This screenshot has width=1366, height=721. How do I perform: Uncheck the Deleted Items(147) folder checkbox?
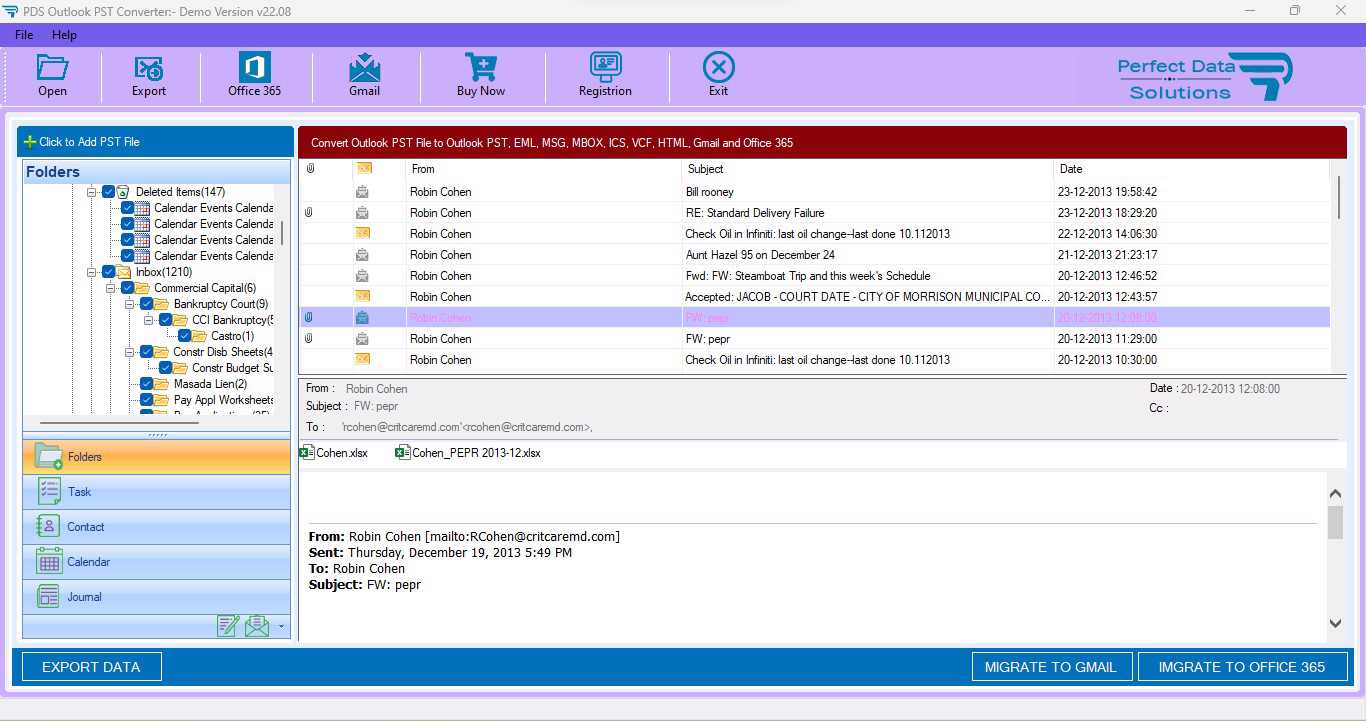(108, 192)
